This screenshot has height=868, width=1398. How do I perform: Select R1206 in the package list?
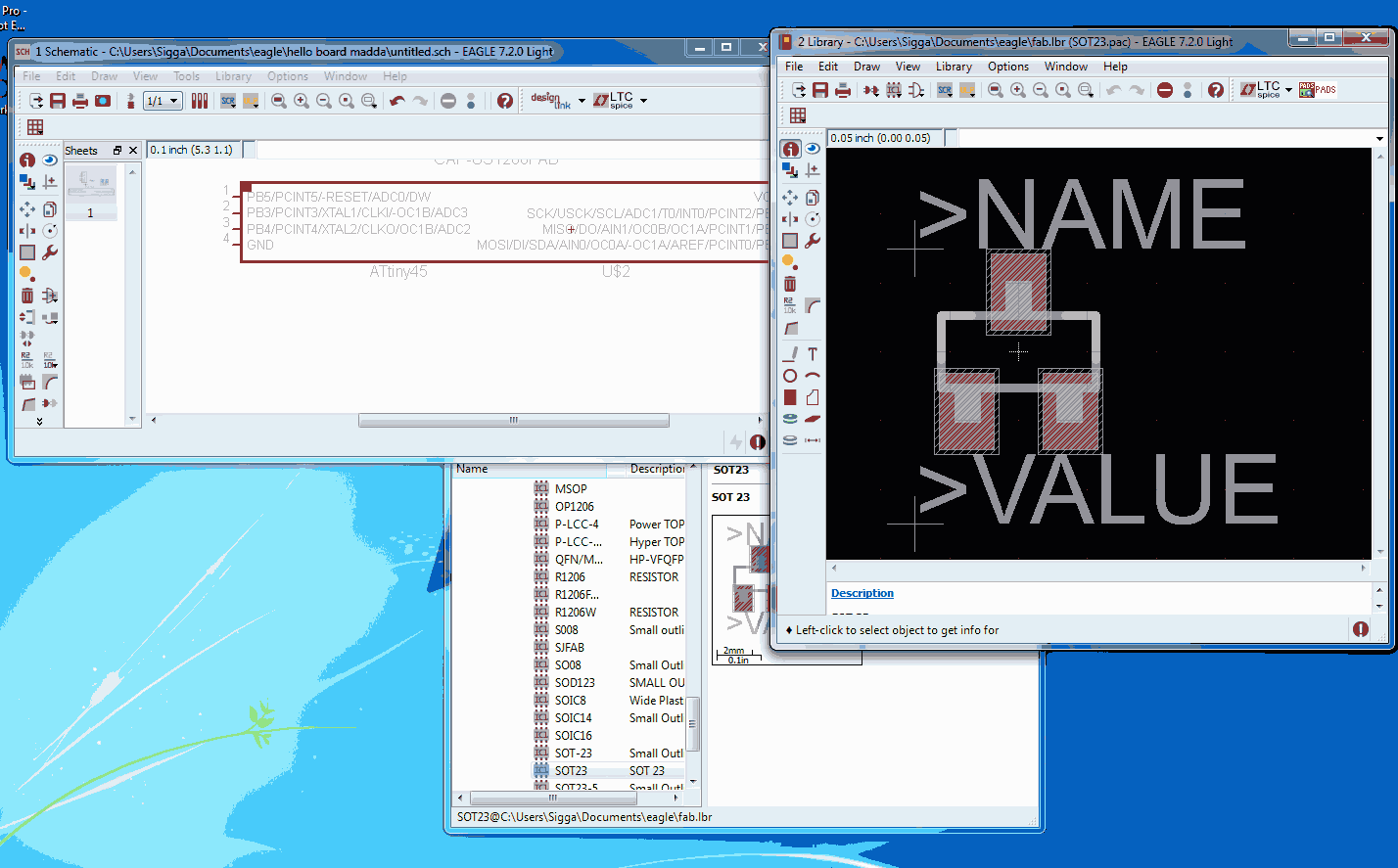tap(570, 577)
